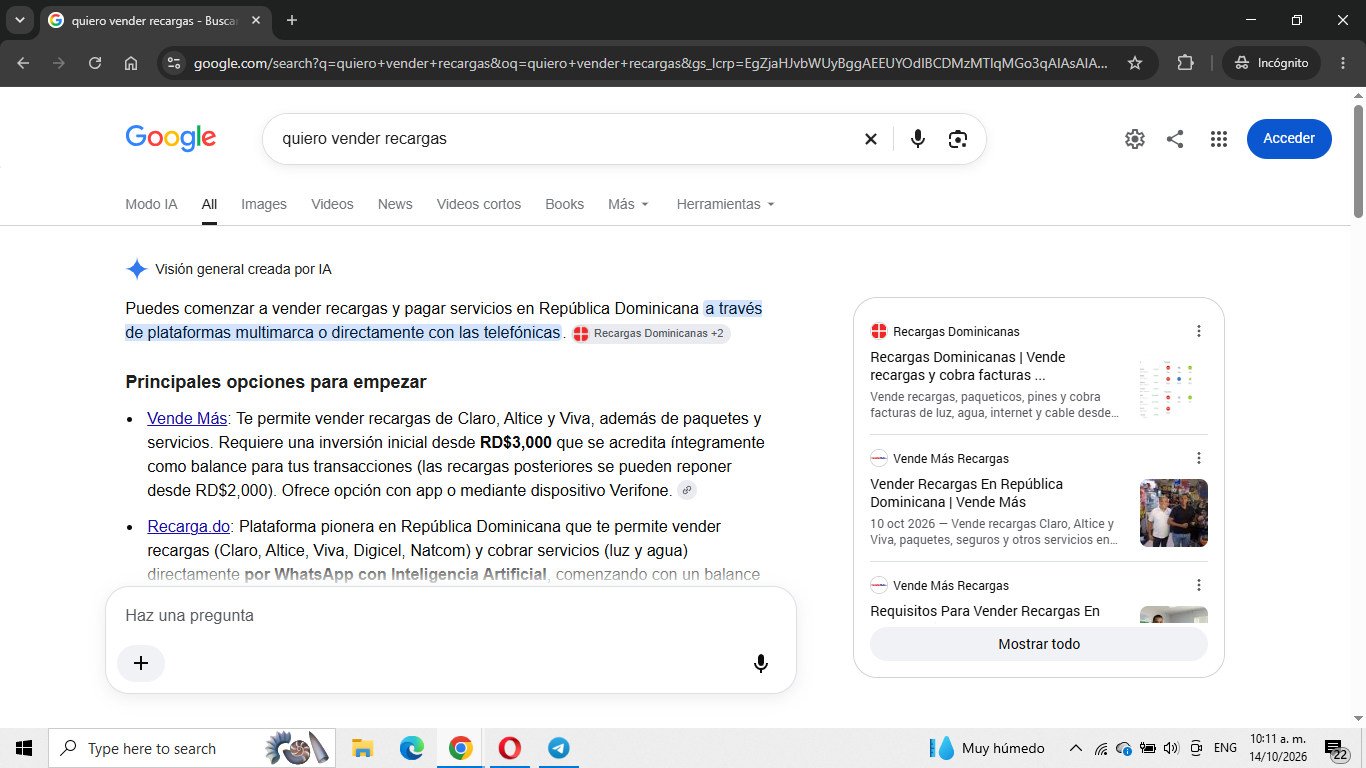1366x768 pixels.
Task: Open Google quick settings gear icon
Action: click(1134, 139)
